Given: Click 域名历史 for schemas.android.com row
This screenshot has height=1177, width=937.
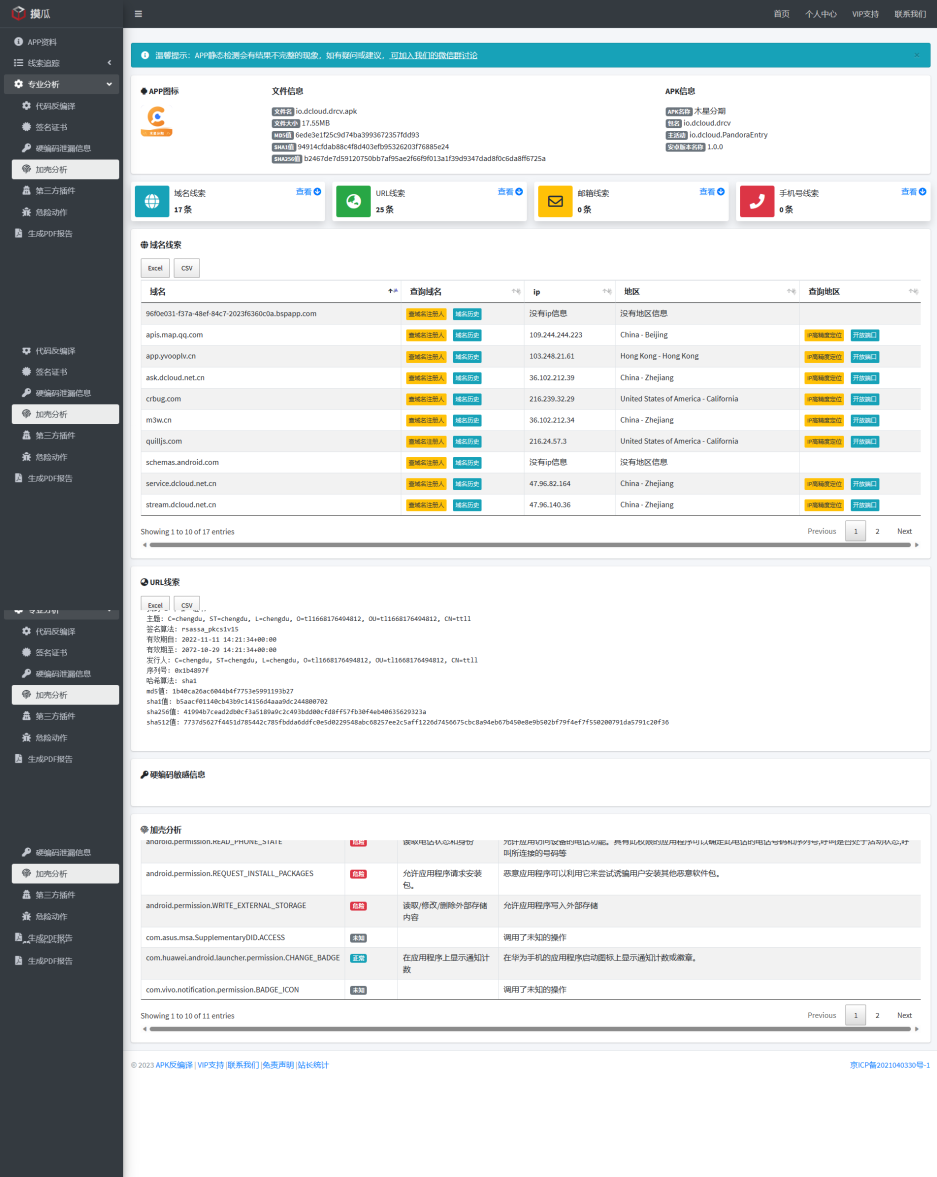Looking at the screenshot, I should coord(467,463).
